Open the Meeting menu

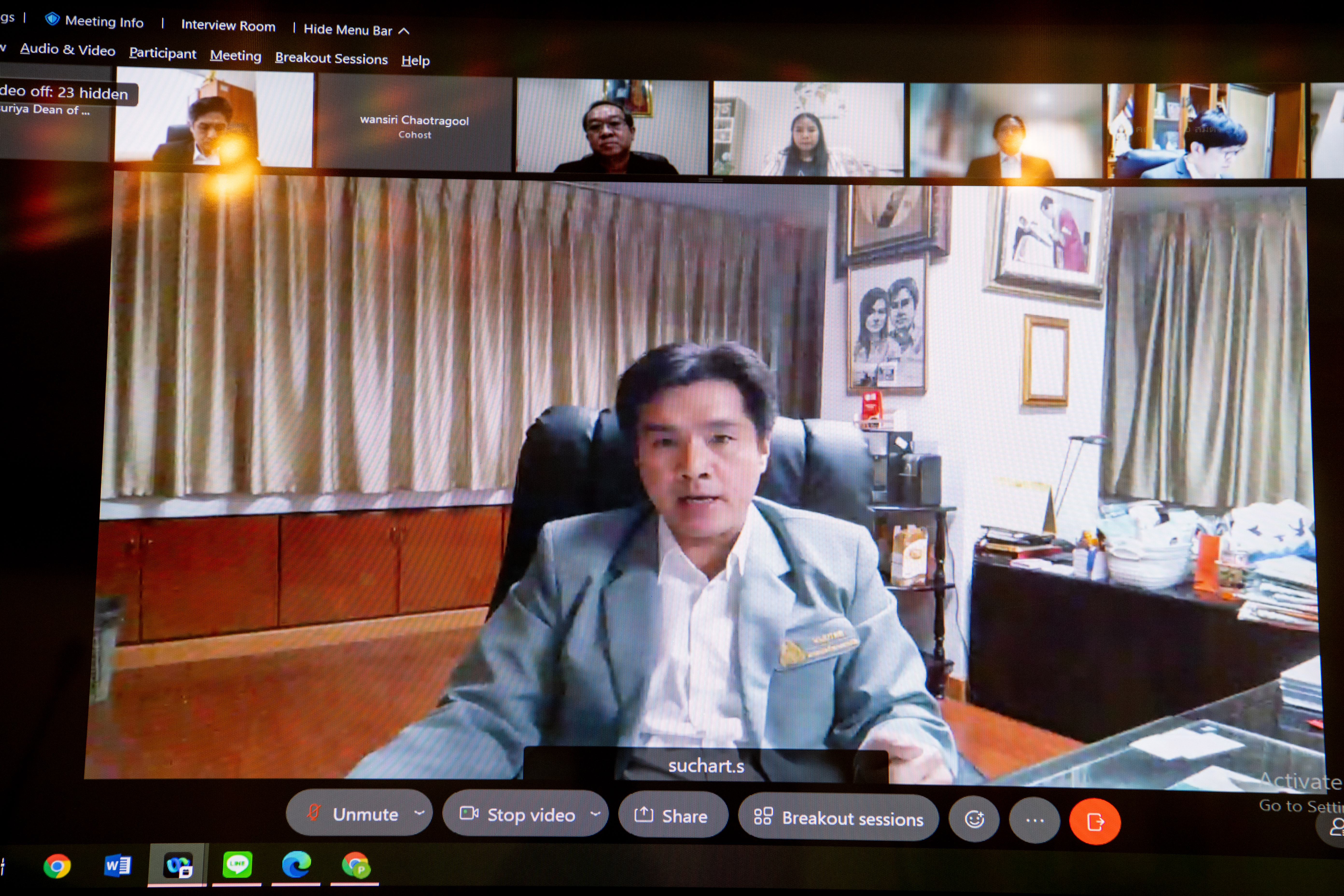[235, 56]
